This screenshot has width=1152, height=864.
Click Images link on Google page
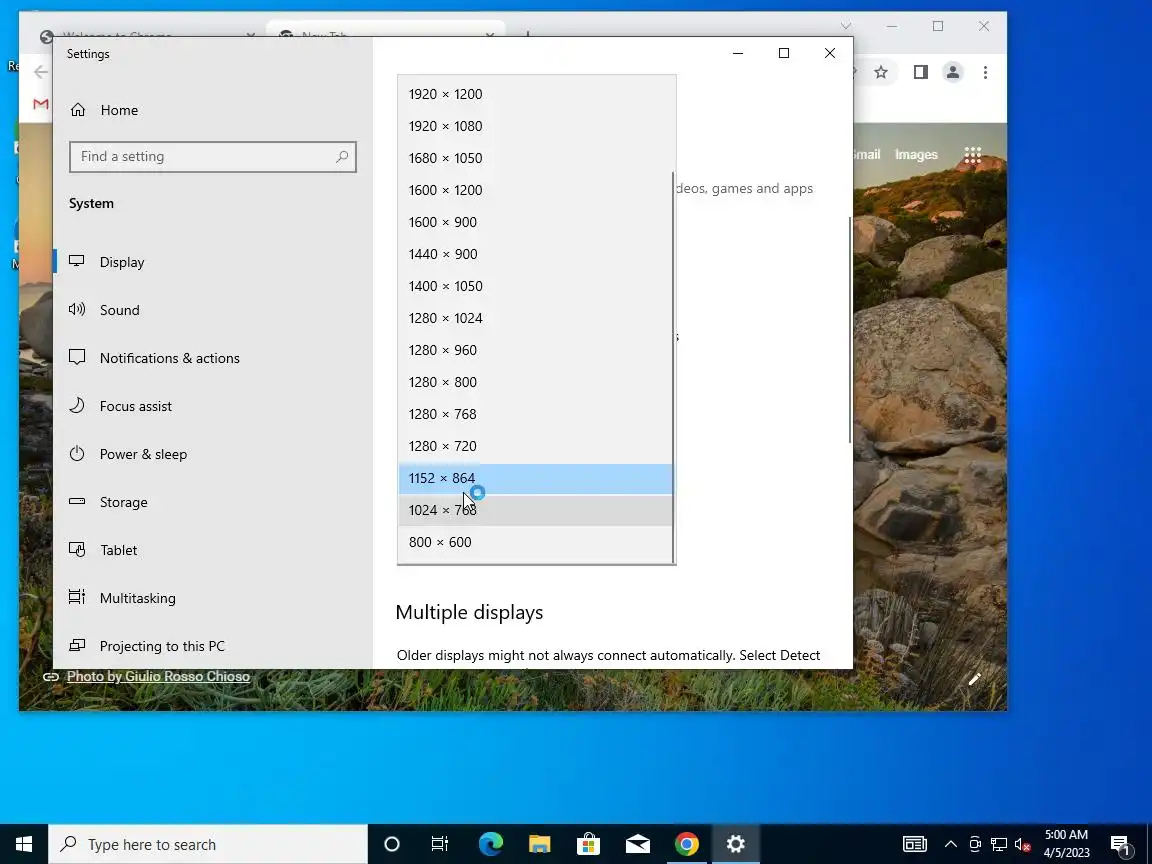(x=916, y=155)
